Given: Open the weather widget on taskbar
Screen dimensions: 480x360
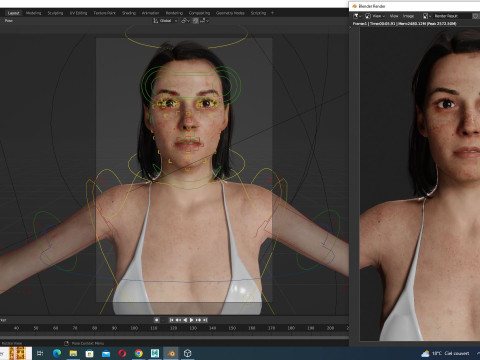Looking at the screenshot, I should tap(445, 353).
